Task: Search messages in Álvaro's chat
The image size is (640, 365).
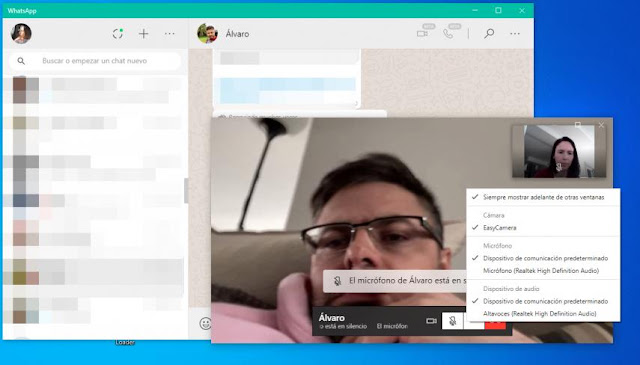Action: 489,33
